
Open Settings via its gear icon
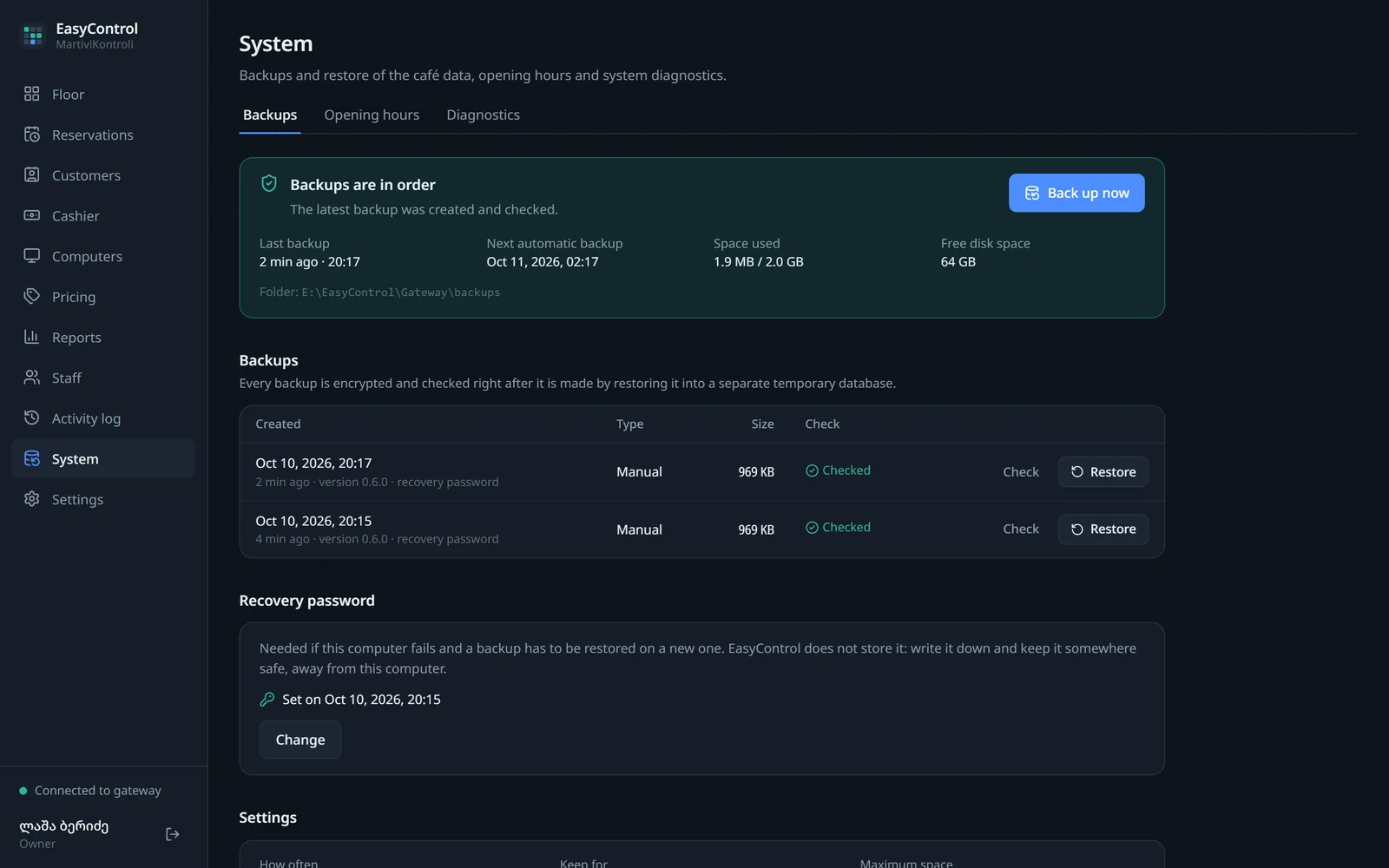pyautogui.click(x=32, y=499)
